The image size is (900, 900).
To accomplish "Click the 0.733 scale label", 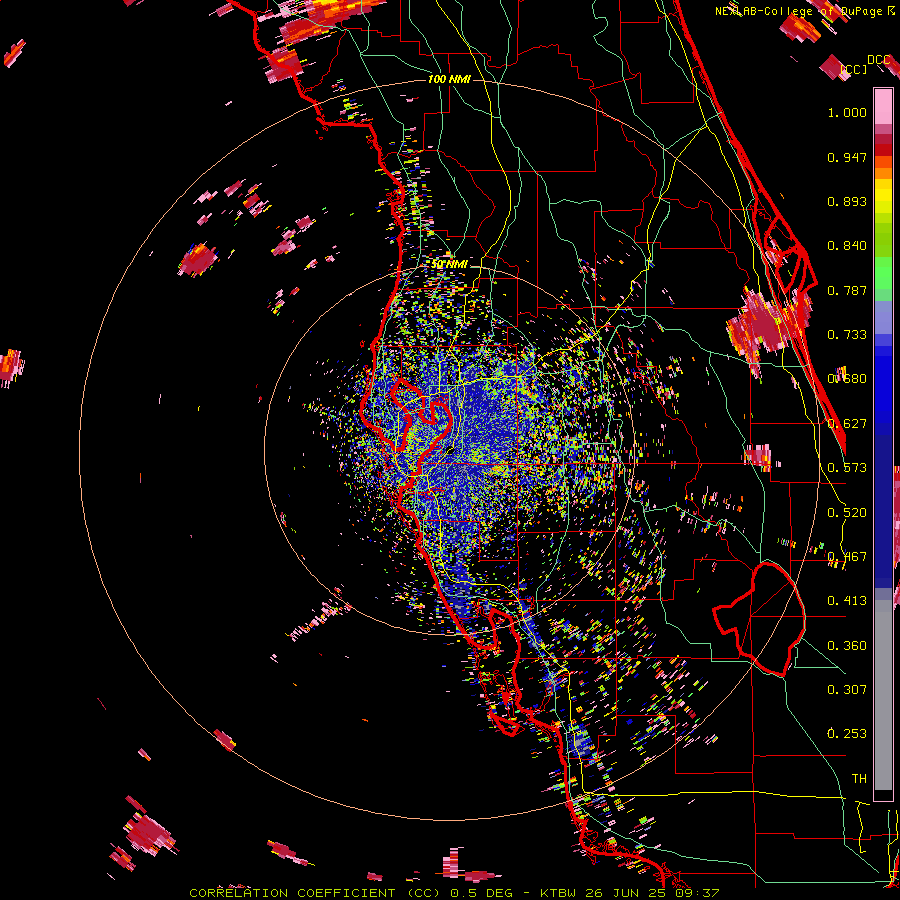I will pos(847,335).
